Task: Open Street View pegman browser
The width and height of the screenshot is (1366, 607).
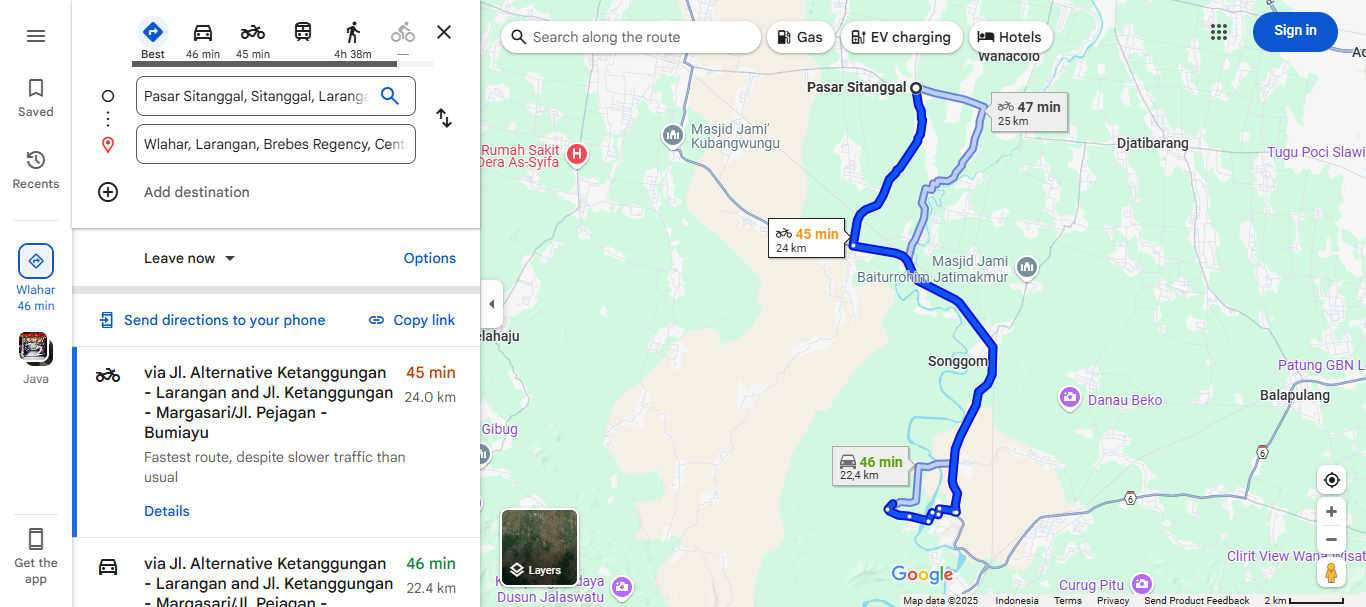Action: pyautogui.click(x=1331, y=573)
